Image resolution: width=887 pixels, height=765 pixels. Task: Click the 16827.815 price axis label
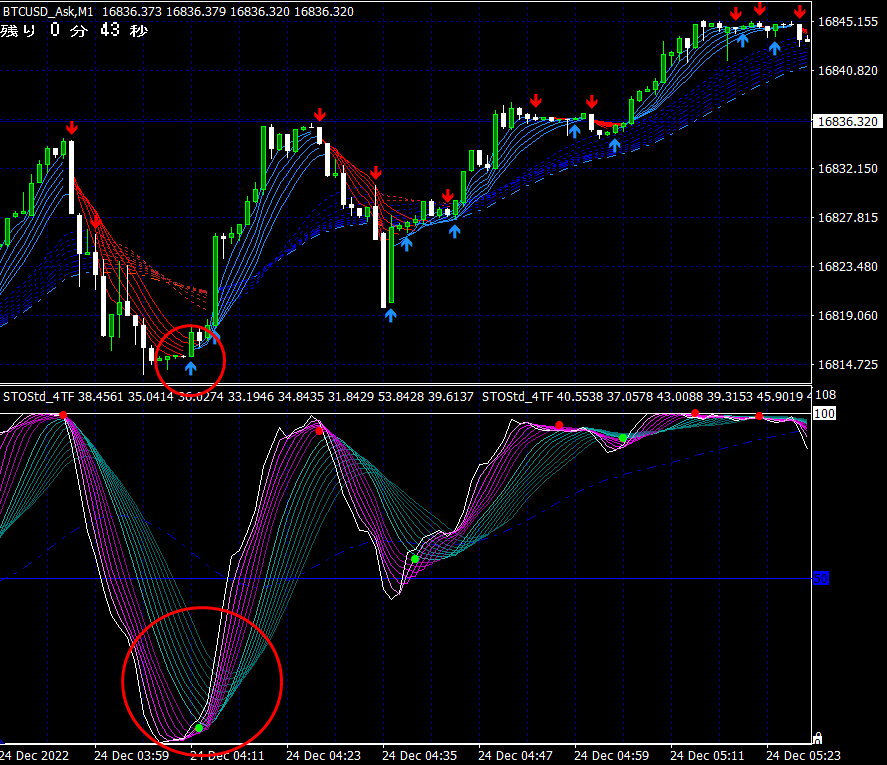[847, 218]
